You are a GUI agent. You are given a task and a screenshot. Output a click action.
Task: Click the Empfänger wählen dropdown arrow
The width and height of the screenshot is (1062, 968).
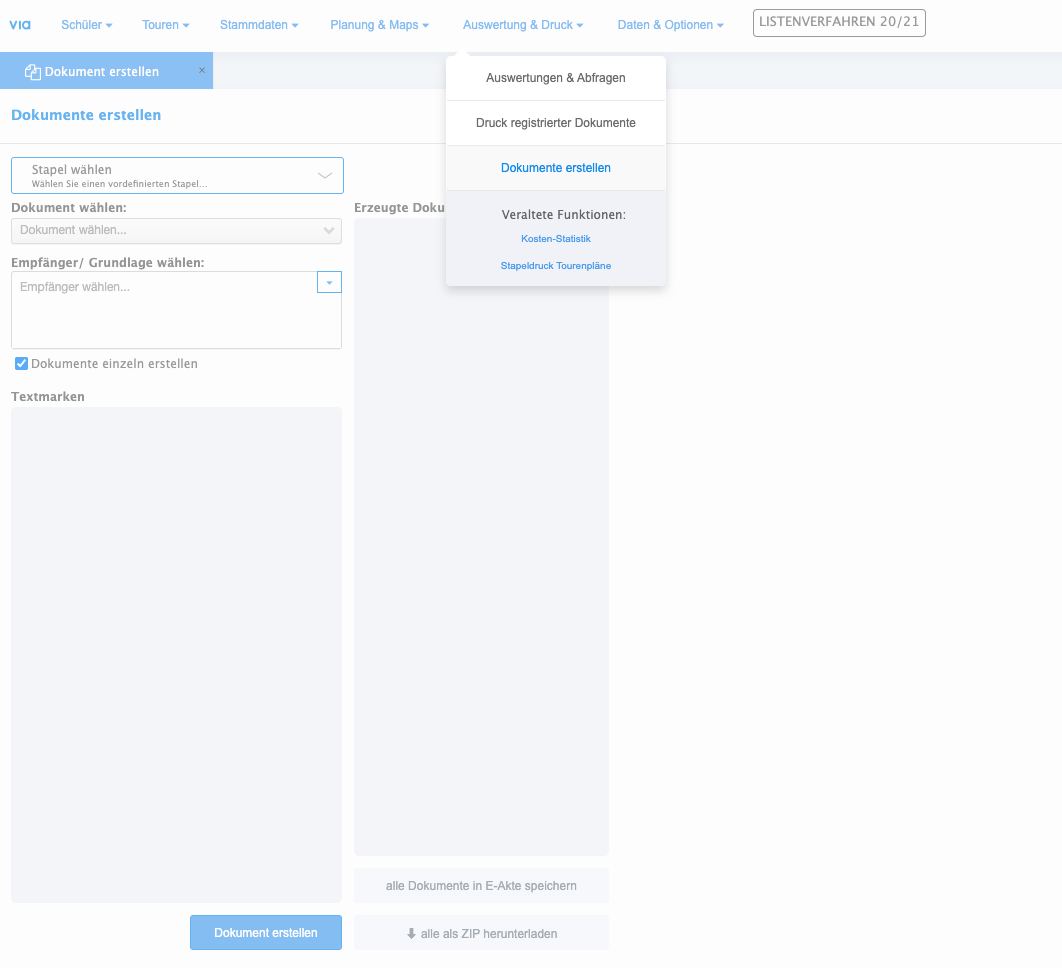(329, 283)
